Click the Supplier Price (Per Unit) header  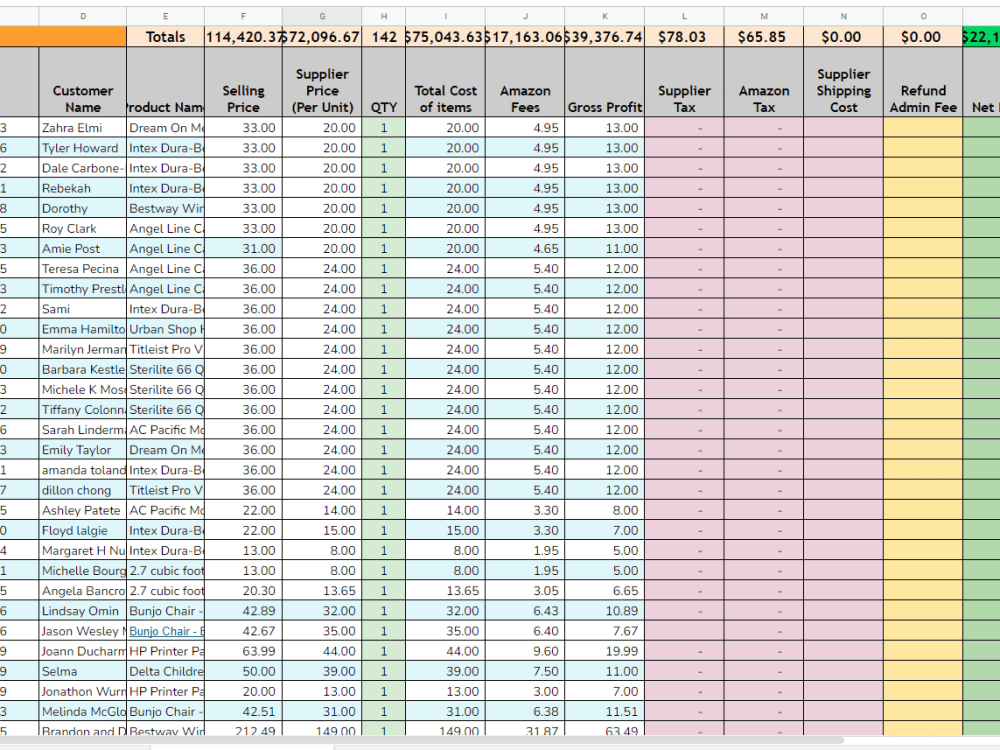(x=322, y=82)
